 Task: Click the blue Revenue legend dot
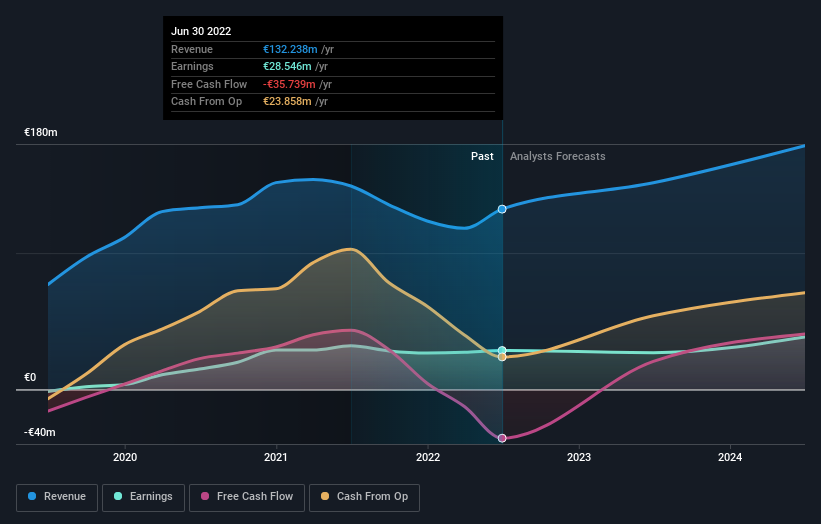tap(32, 496)
